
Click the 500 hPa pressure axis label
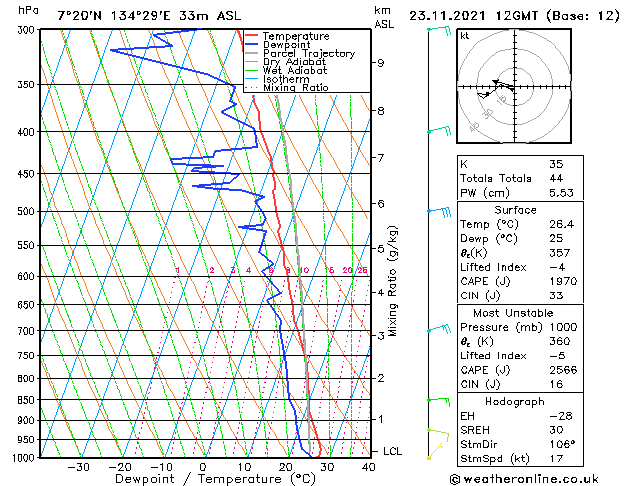coord(26,211)
